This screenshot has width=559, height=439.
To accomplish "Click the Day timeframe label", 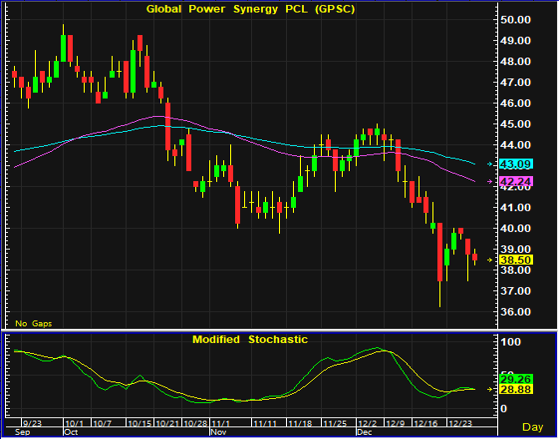I will tap(533, 427).
